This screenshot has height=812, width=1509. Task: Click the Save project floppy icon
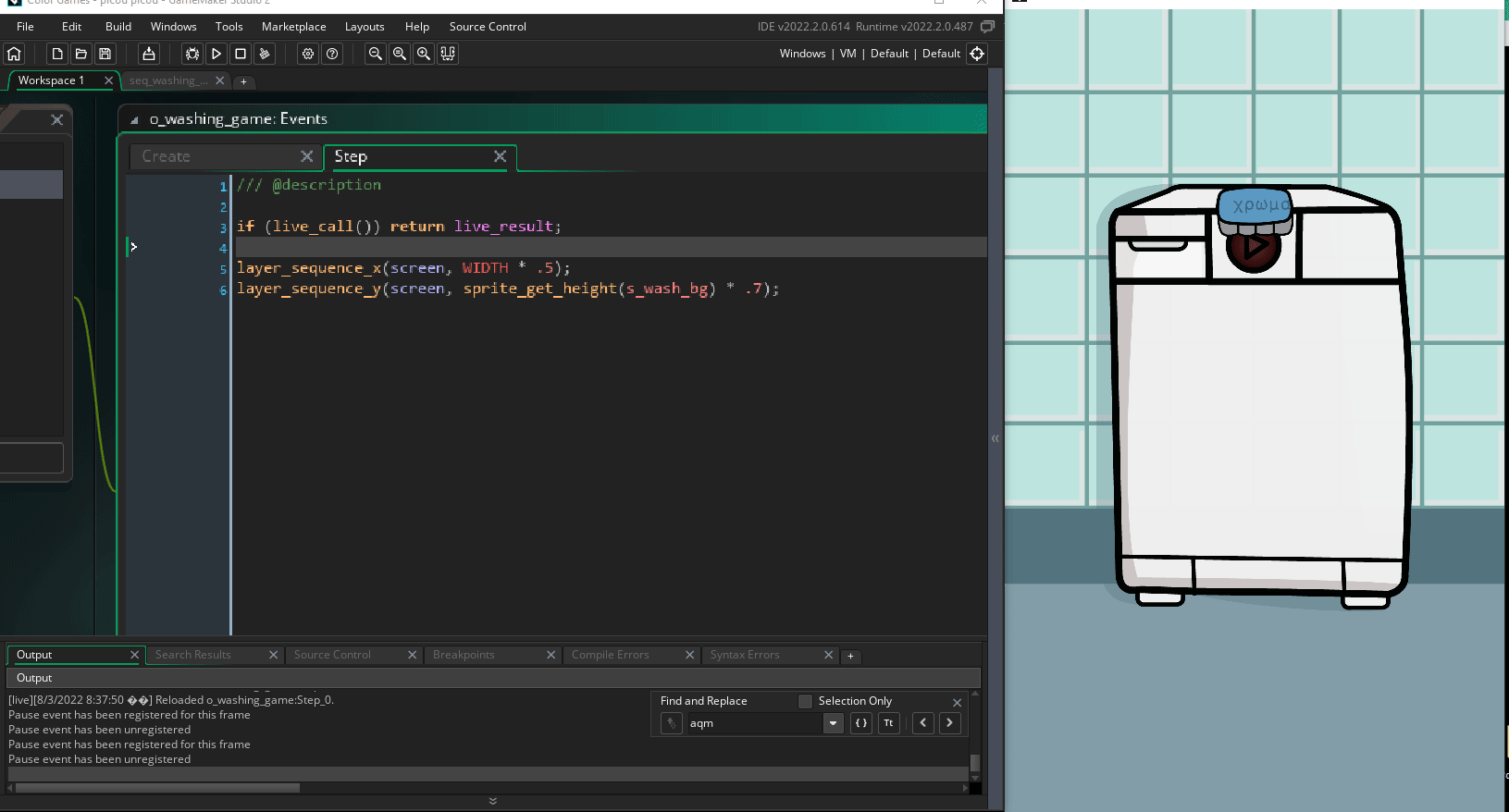pyautogui.click(x=105, y=54)
